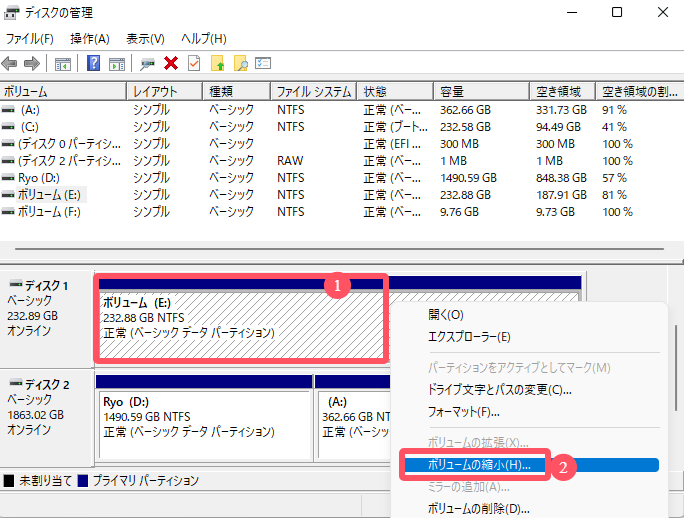Click free space value 94.49 GB
The image size is (684, 518).
tap(558, 127)
